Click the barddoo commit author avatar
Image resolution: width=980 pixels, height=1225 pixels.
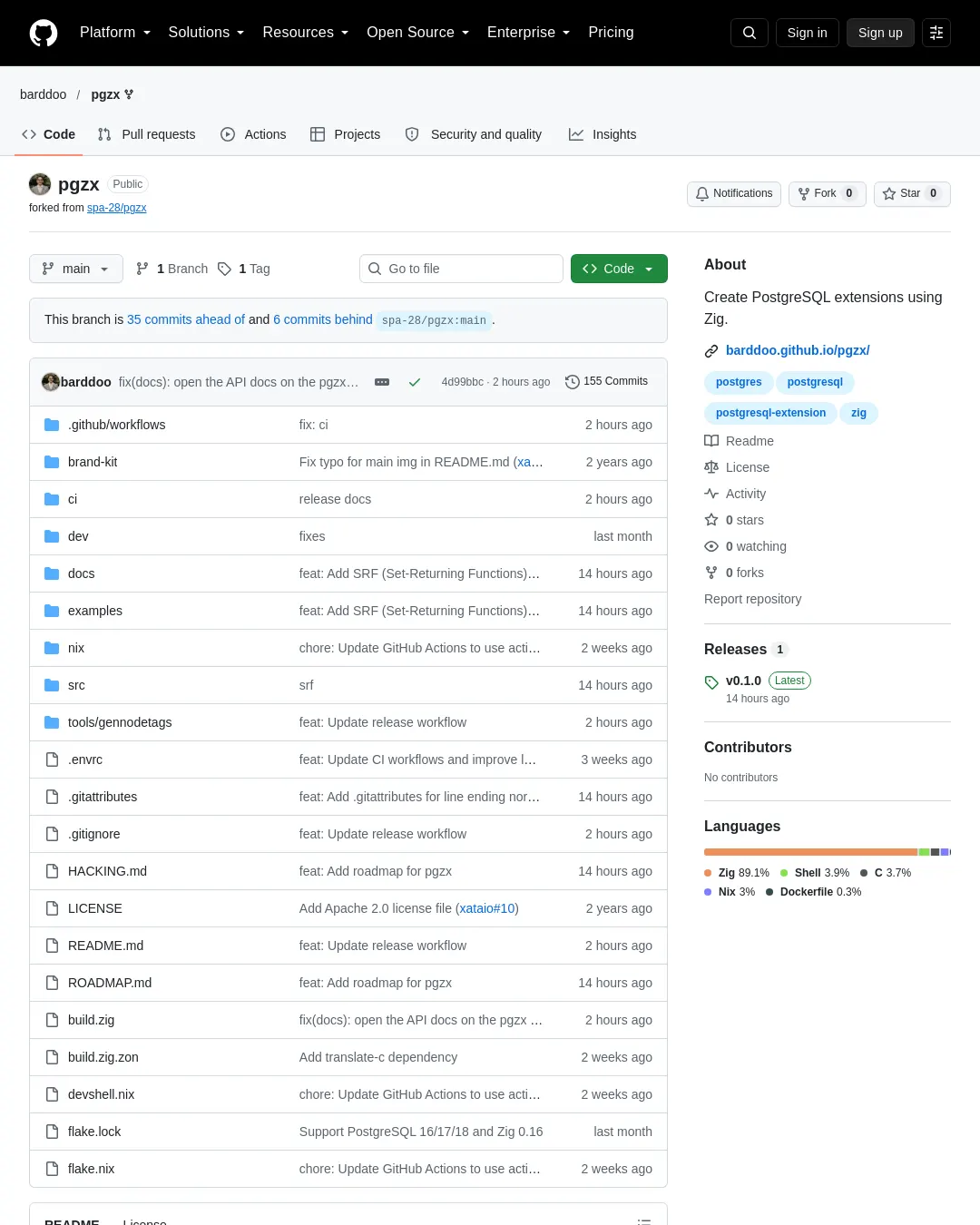51,382
